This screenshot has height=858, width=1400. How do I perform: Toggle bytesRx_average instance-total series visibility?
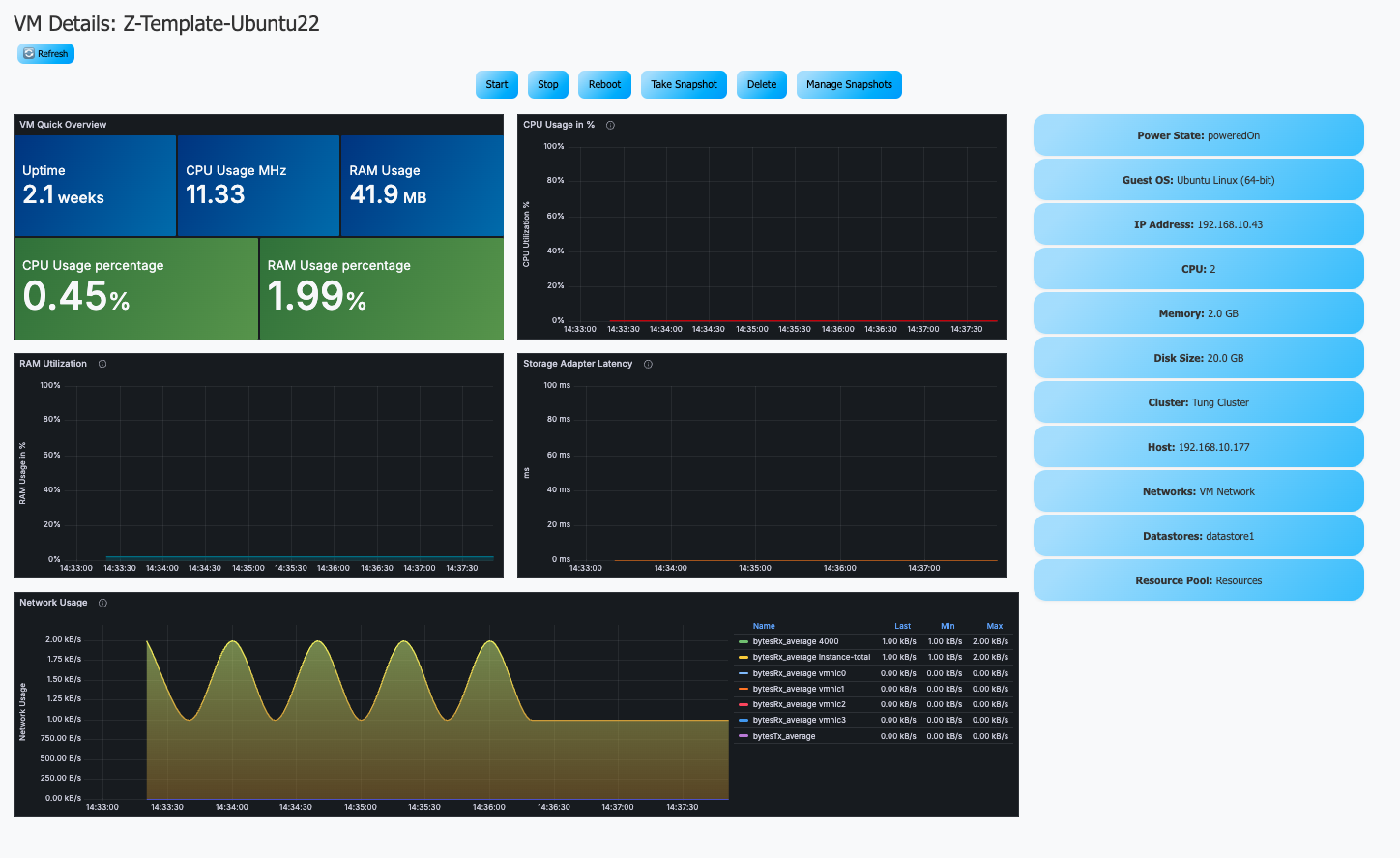(x=810, y=657)
